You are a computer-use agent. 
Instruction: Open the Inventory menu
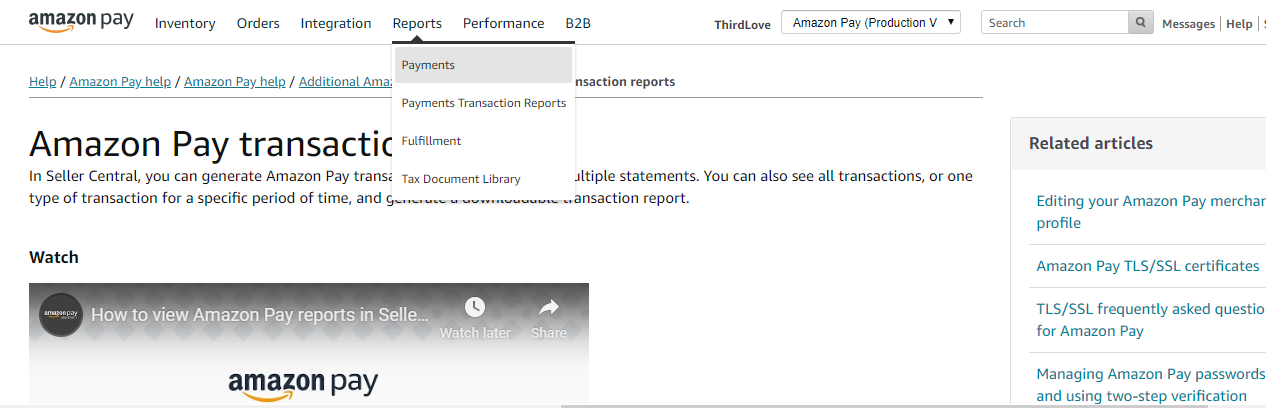click(x=185, y=23)
